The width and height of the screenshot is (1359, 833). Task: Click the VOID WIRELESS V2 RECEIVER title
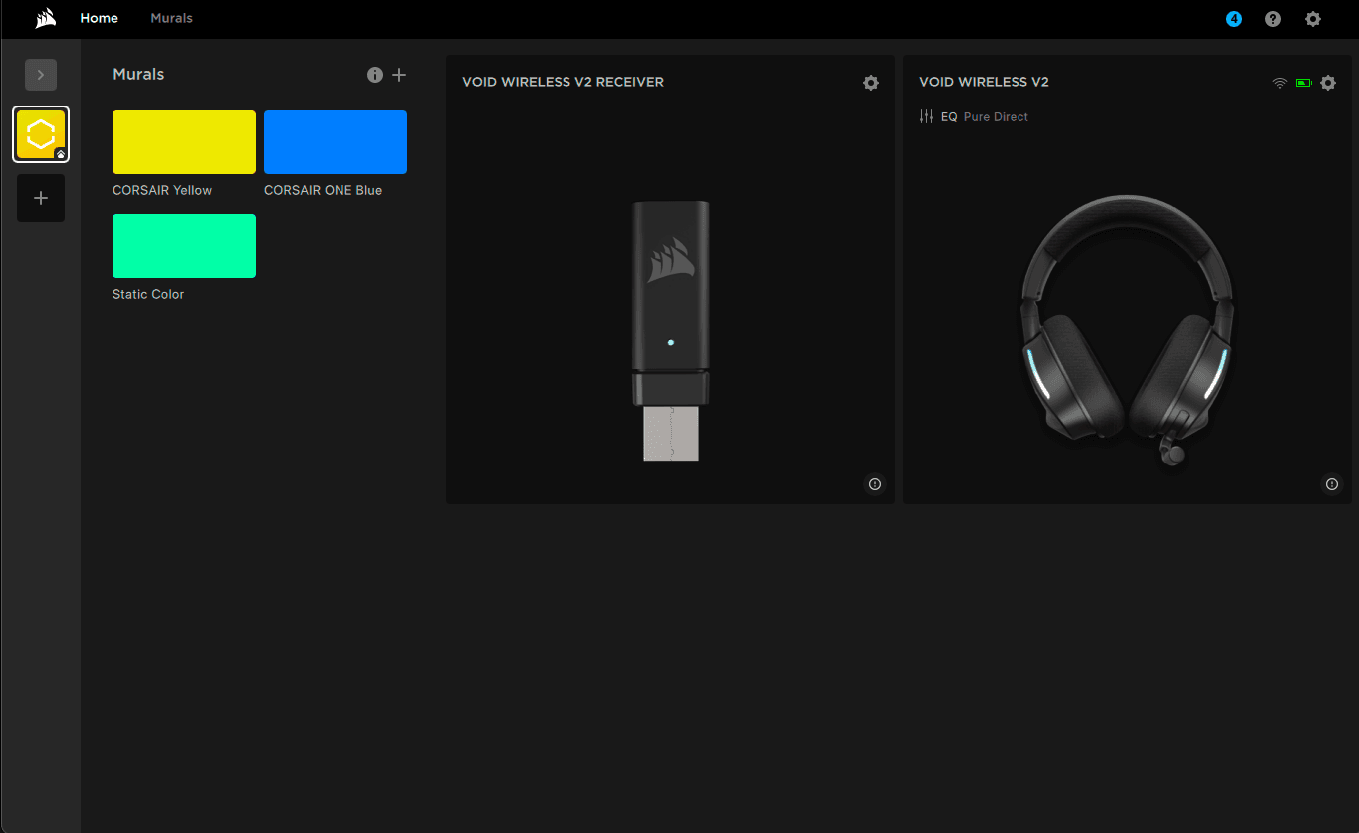tap(563, 82)
